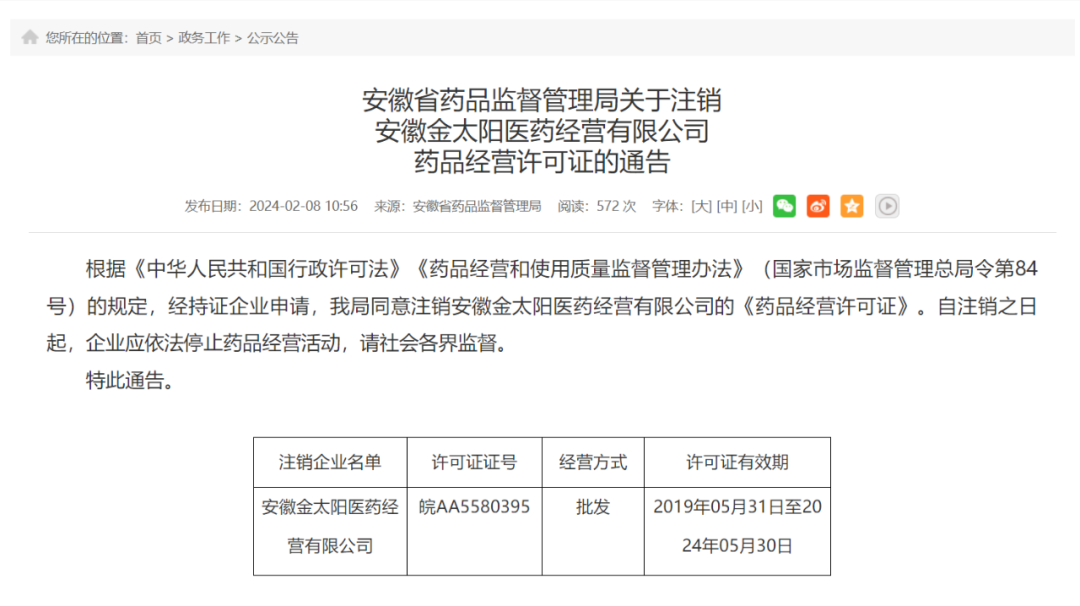
Task: Click the publish date 2024-02-08 10:56
Action: [302, 206]
